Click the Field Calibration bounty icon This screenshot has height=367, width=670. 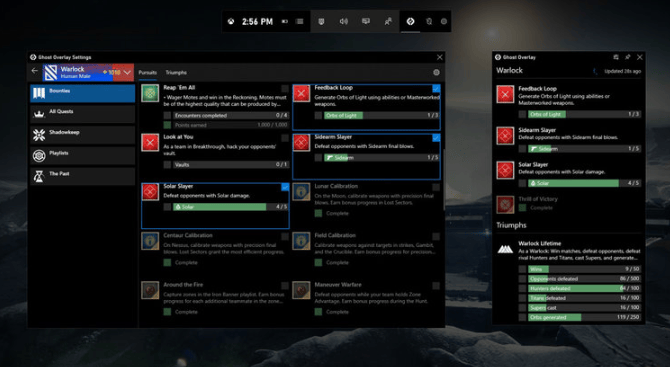pos(301,241)
